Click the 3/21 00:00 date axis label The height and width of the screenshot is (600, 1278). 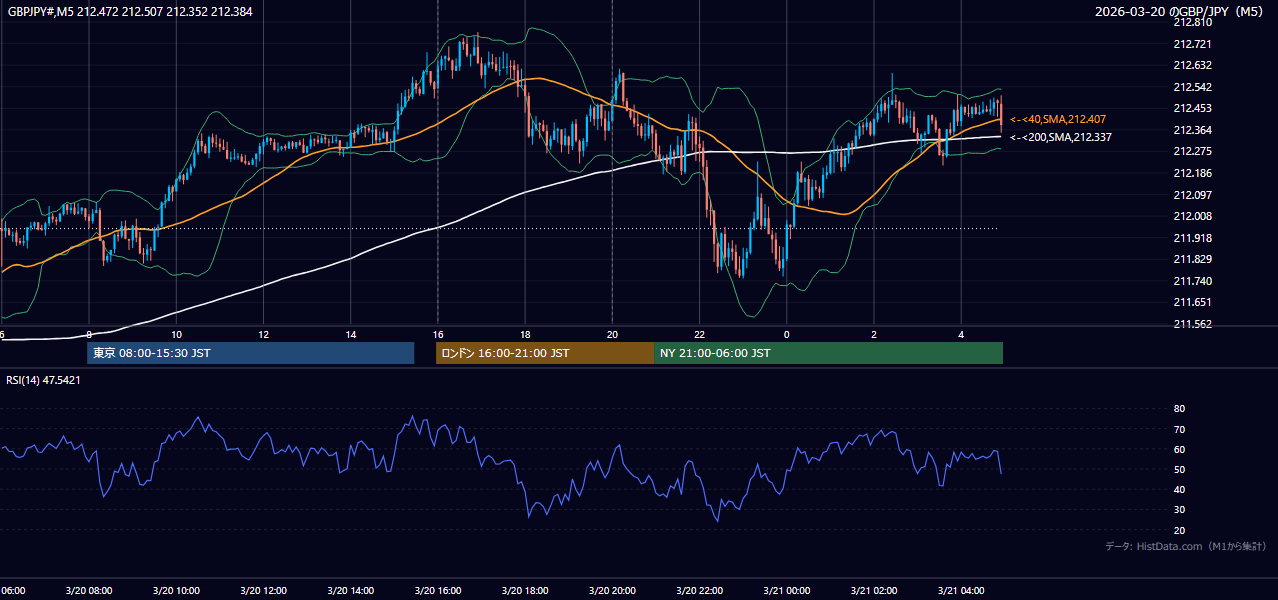pyautogui.click(x=787, y=590)
